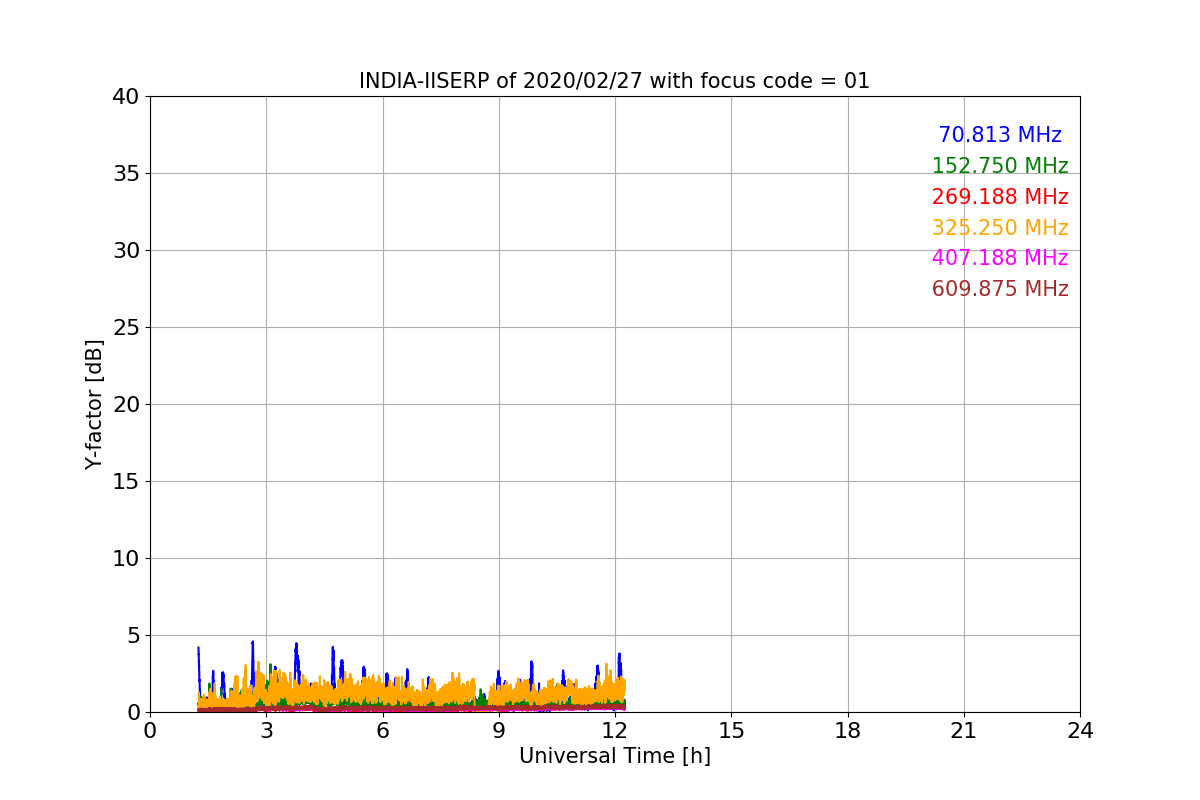Click the y-axis tick label 30
This screenshot has height=800, width=1200.
point(125,251)
